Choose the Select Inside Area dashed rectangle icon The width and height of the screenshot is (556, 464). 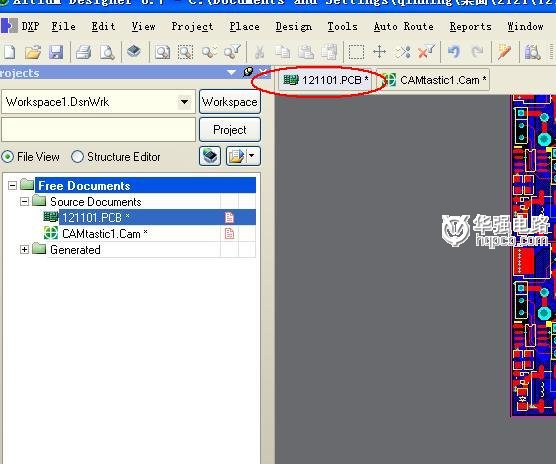[356, 52]
